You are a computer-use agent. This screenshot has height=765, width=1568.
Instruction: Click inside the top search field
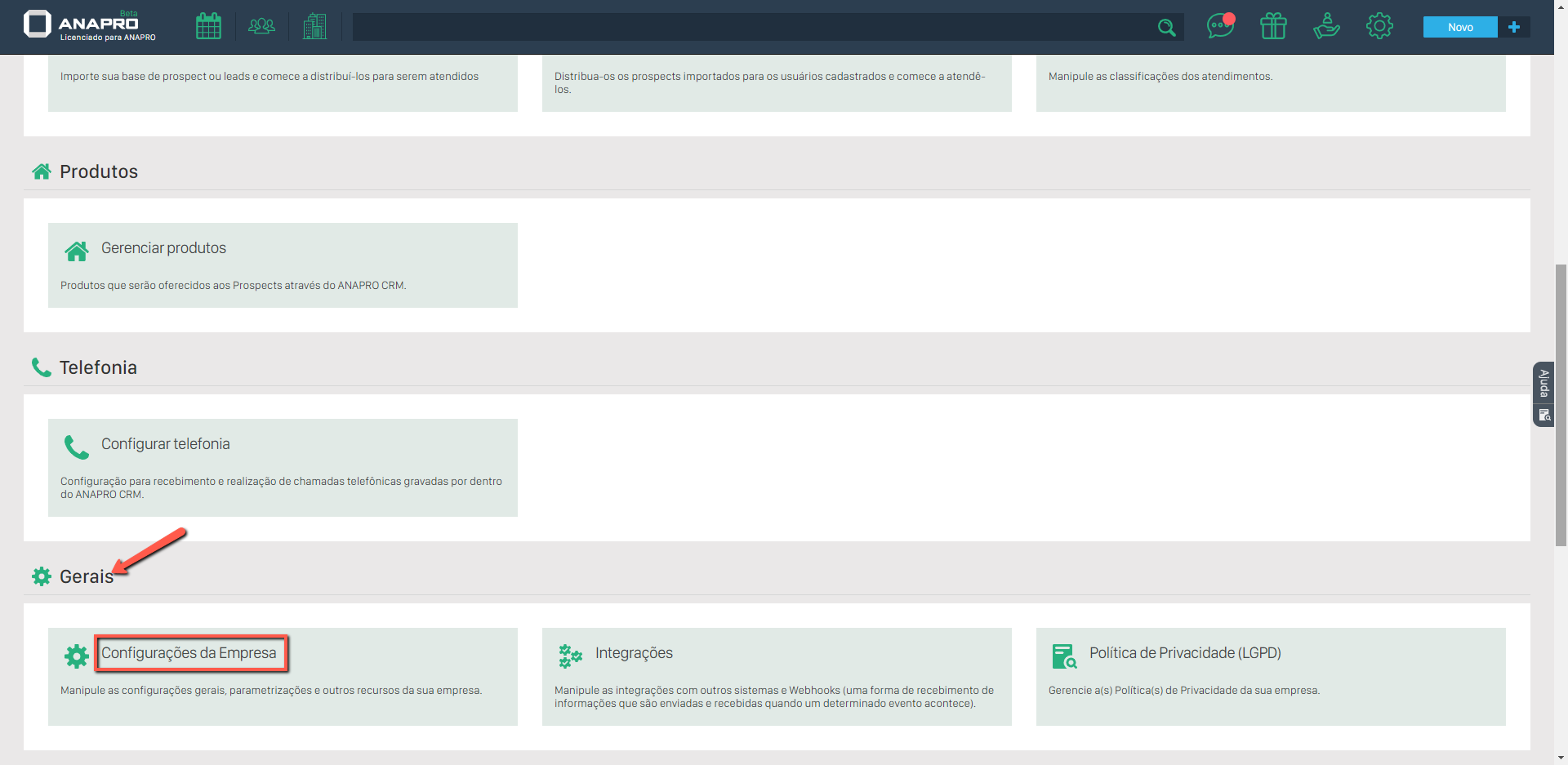pyautogui.click(x=751, y=27)
